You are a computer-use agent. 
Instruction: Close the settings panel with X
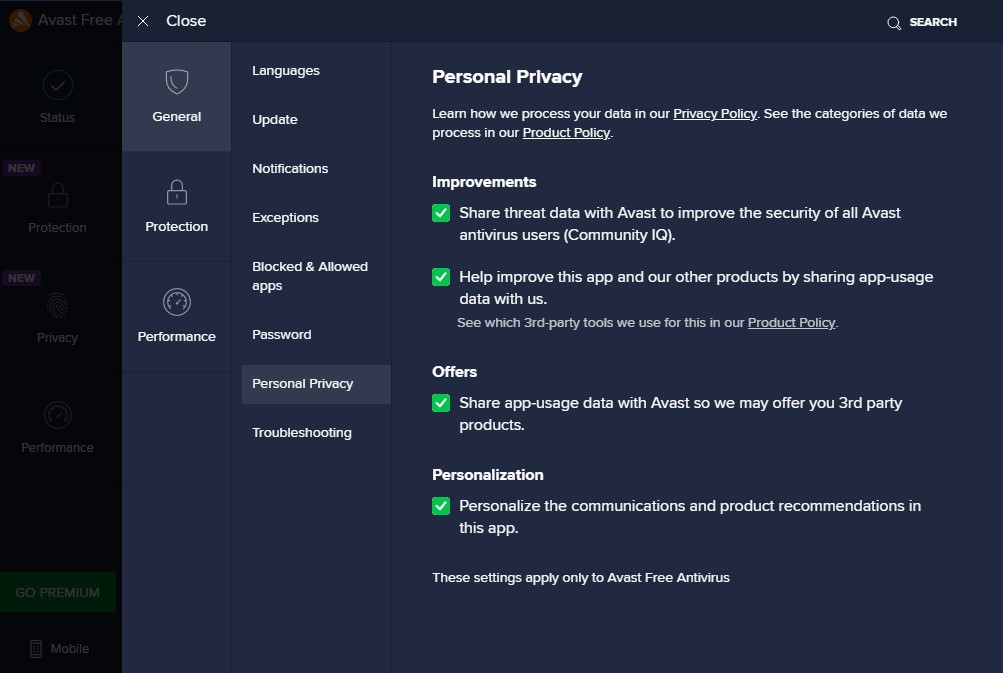point(143,21)
